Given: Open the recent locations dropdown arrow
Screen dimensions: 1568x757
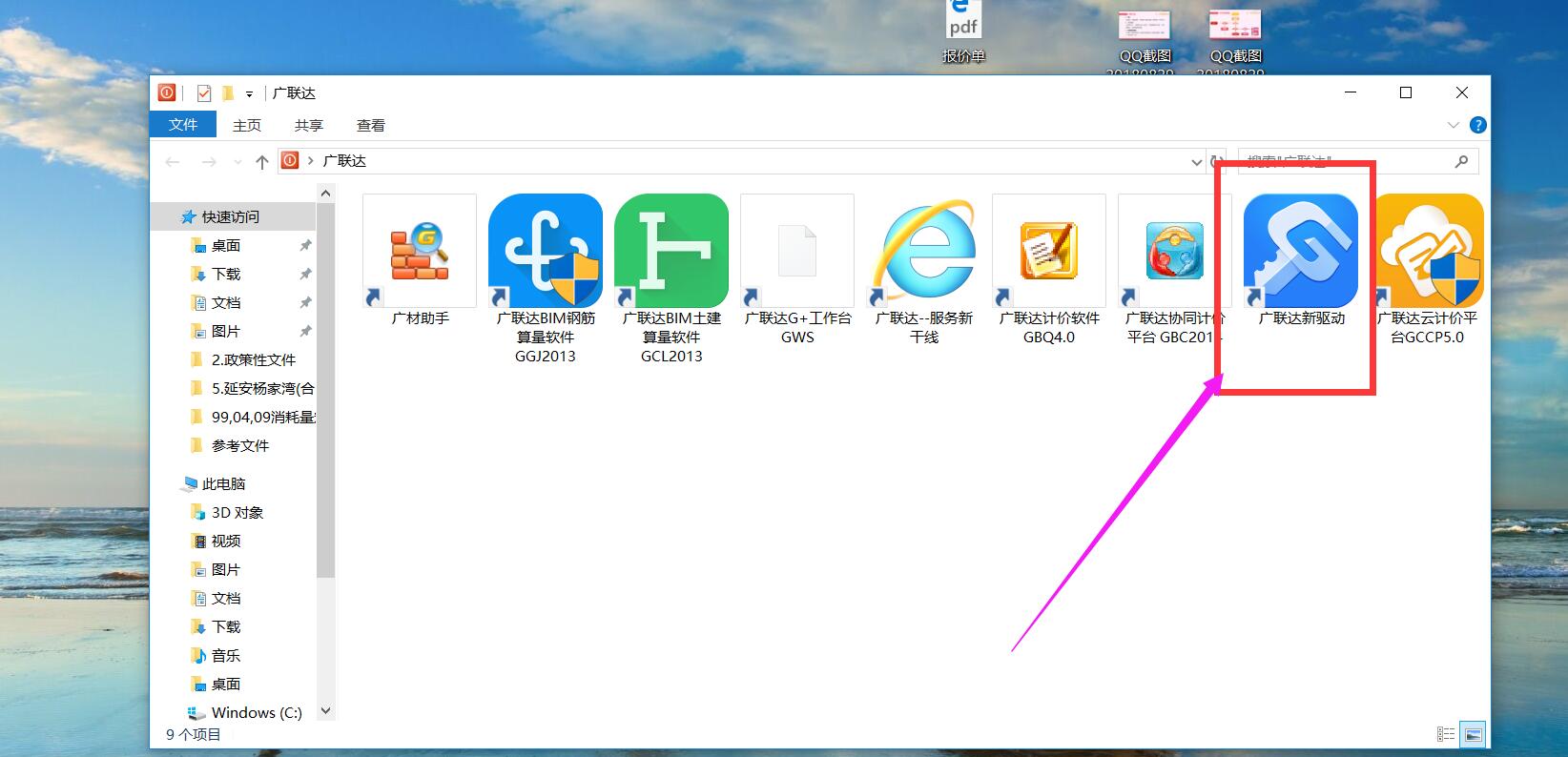Looking at the screenshot, I should 237,163.
